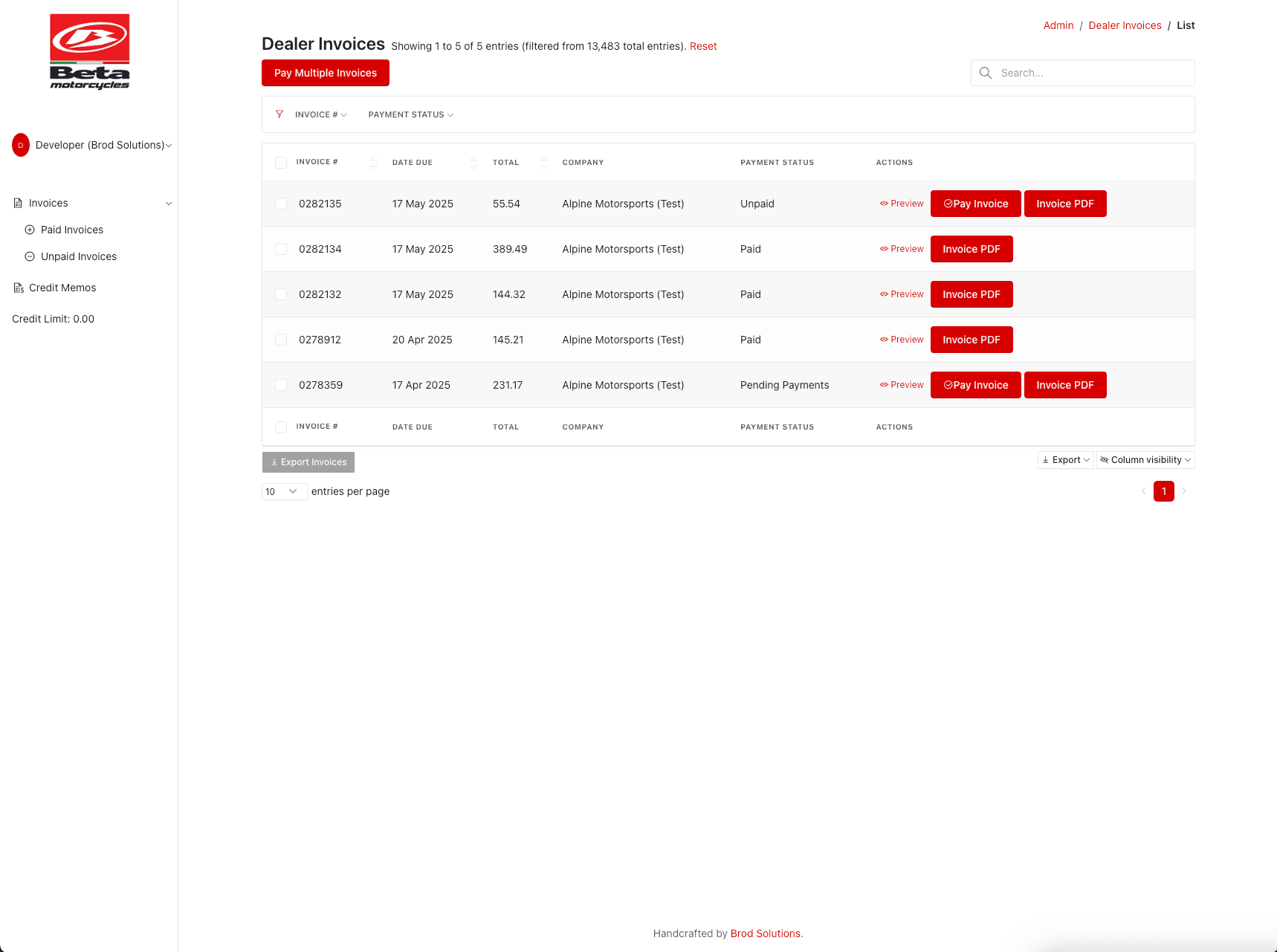Open the Credit Memos section icon in sidebar
Screen dimensions: 1277x952
tap(19, 287)
